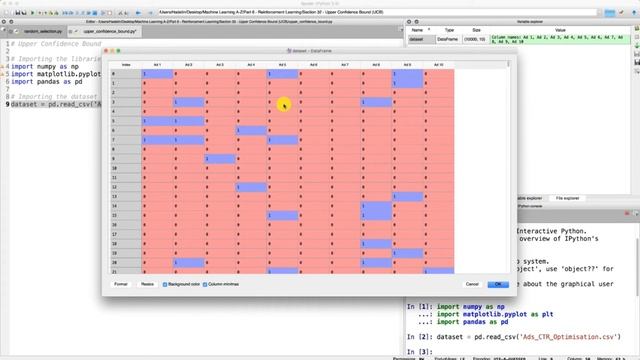Select dataset row in Variable explorer
The height and width of the screenshot is (360, 640).
[x=519, y=40]
